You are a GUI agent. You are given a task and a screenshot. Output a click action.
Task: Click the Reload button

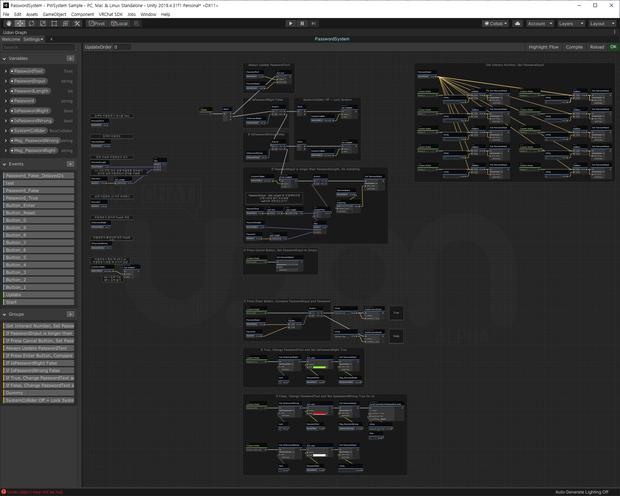tap(597, 47)
